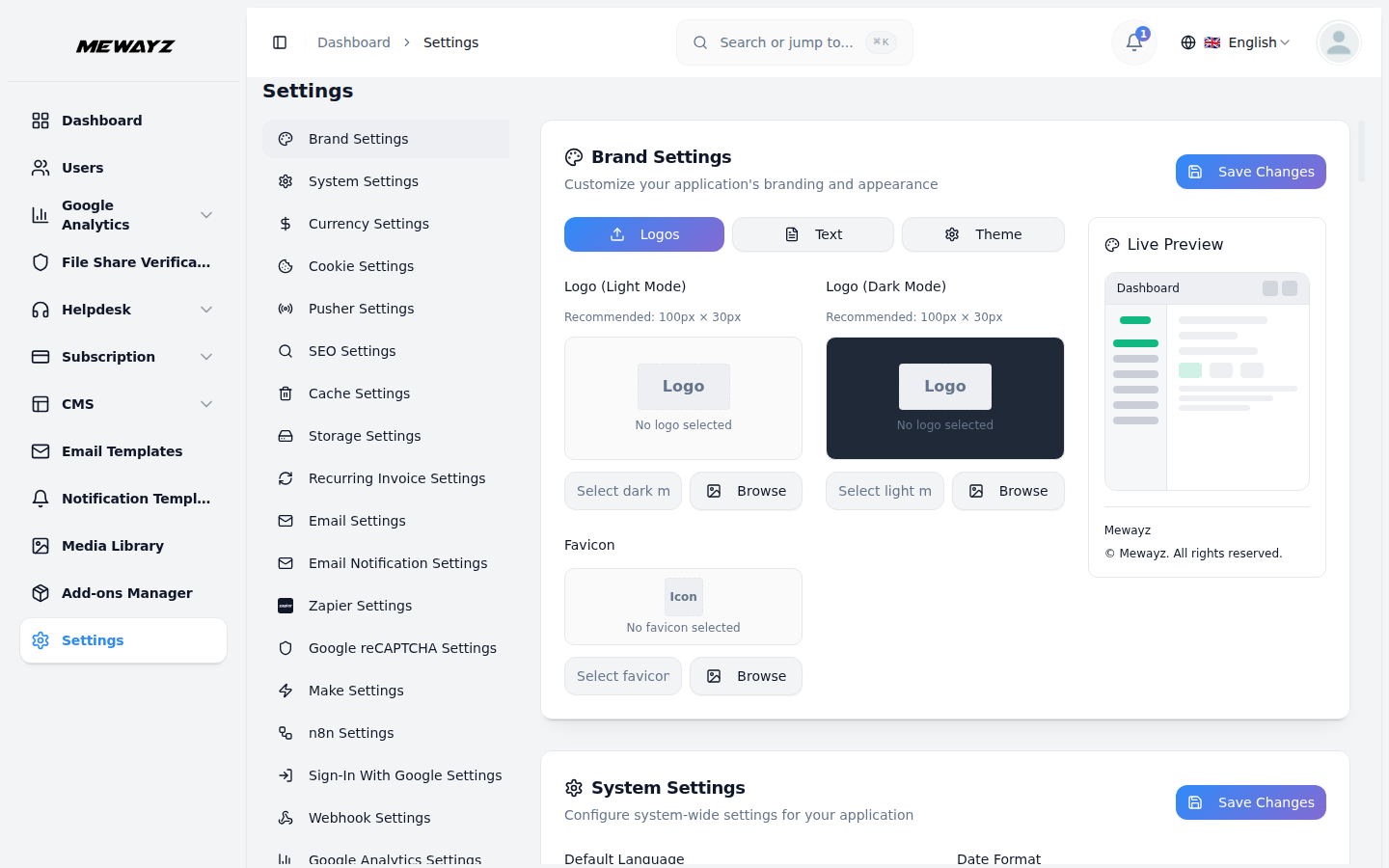Switch to the Text tab
This screenshot has height=868, width=1389.
(x=812, y=234)
